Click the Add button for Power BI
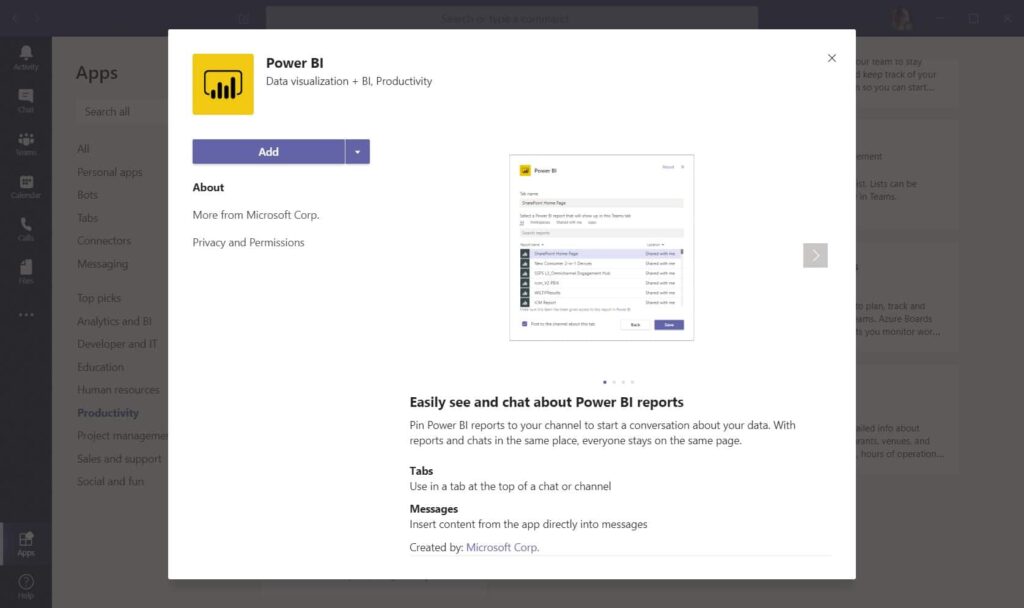The width and height of the screenshot is (1024, 608). click(268, 152)
